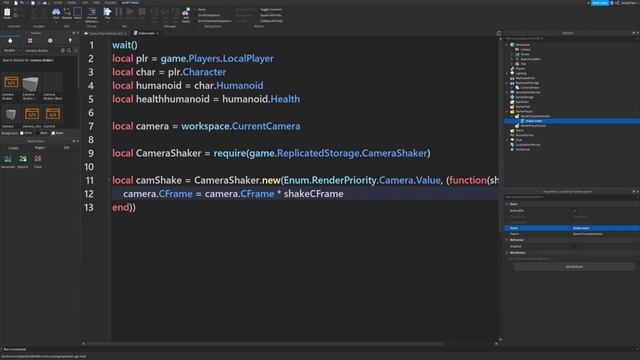The height and width of the screenshot is (360, 640).
Task: Open the Edit tab in Terrain Editor
Action: 67,148
